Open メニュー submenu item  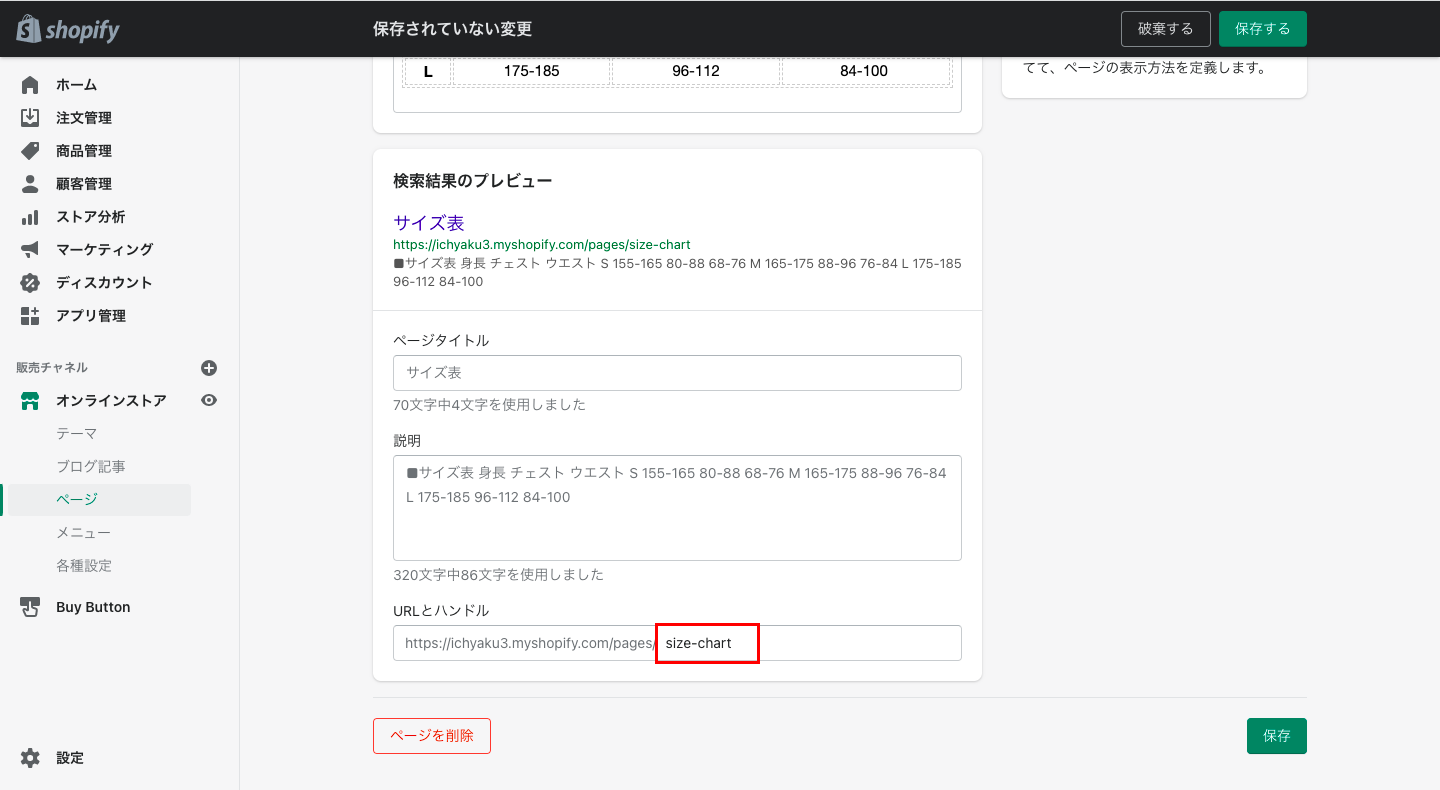coord(84,533)
